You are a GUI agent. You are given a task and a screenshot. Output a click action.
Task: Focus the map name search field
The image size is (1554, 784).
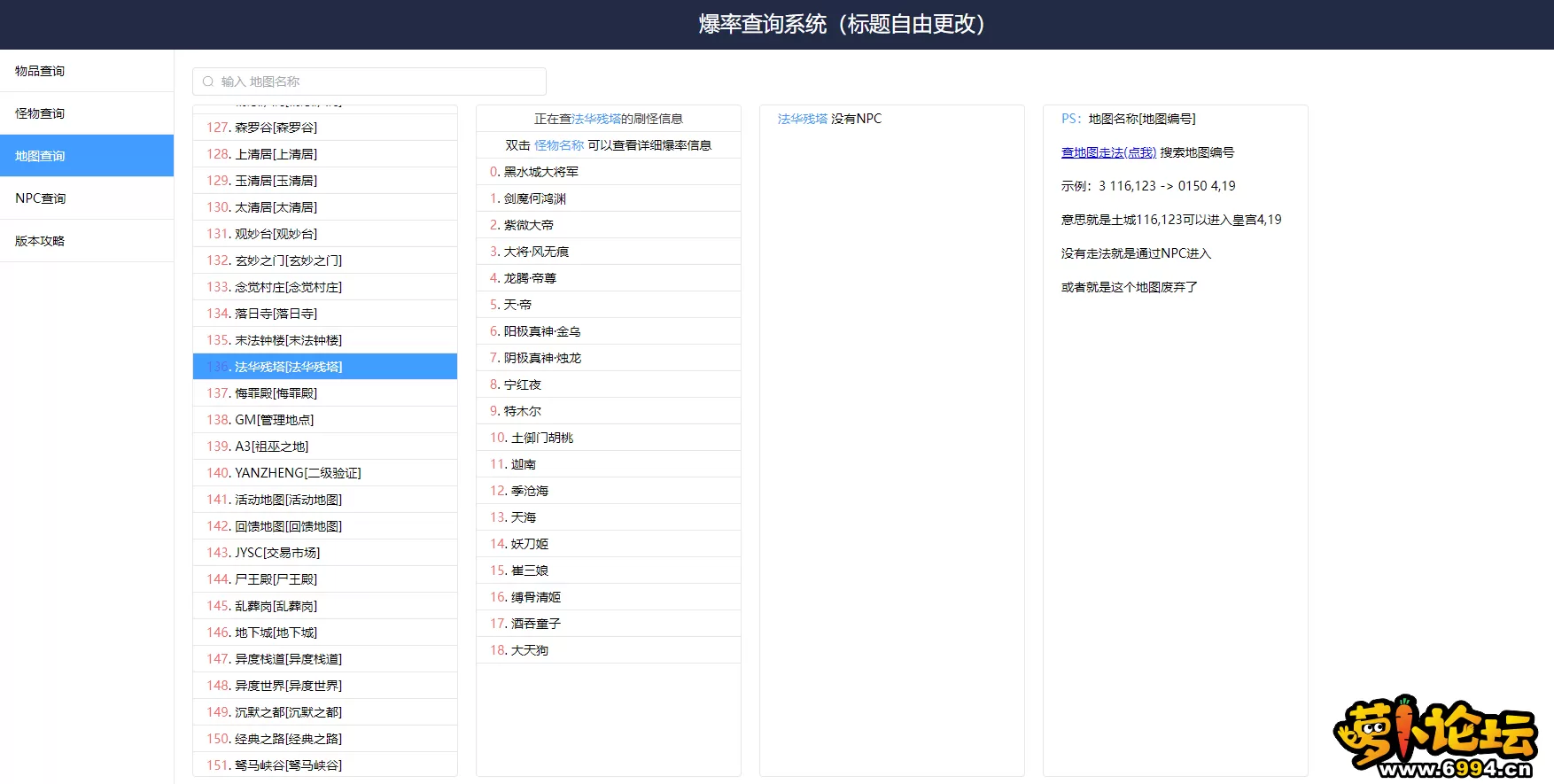point(369,82)
